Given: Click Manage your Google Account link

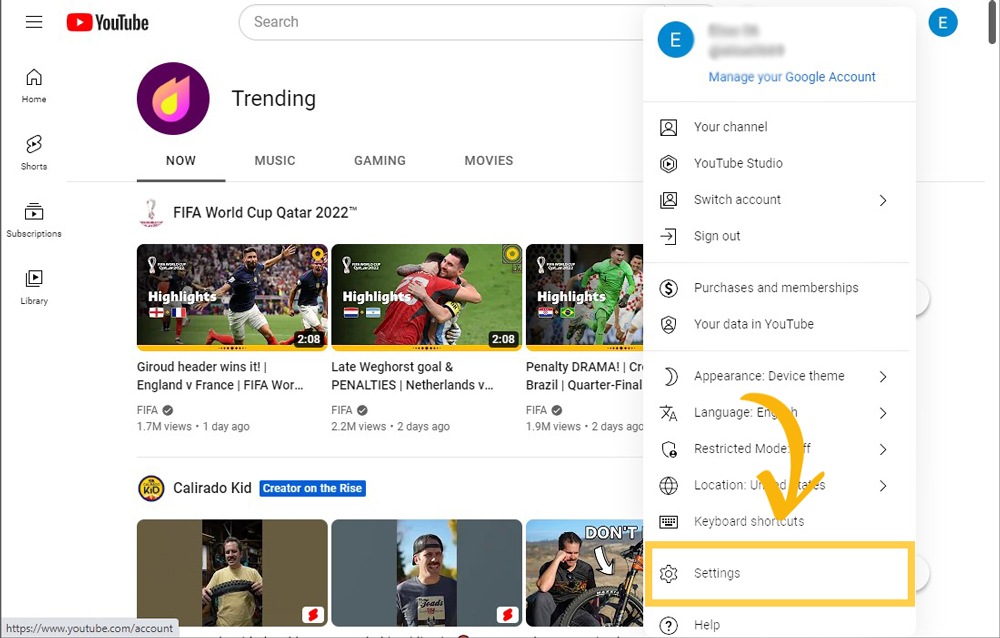Looking at the screenshot, I should [x=791, y=77].
